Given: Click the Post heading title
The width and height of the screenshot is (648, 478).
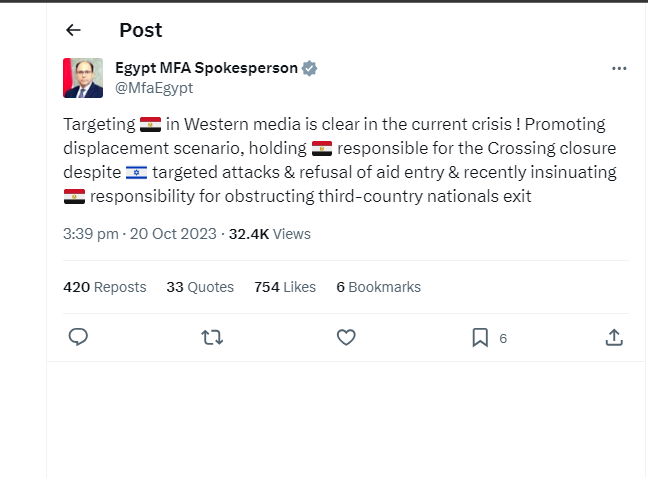Looking at the screenshot, I should [x=140, y=30].
